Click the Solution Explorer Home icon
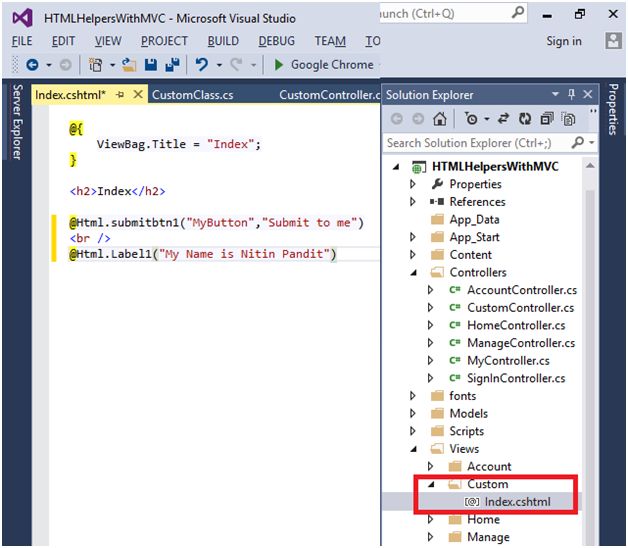This screenshot has width=628, height=548. pos(440,119)
